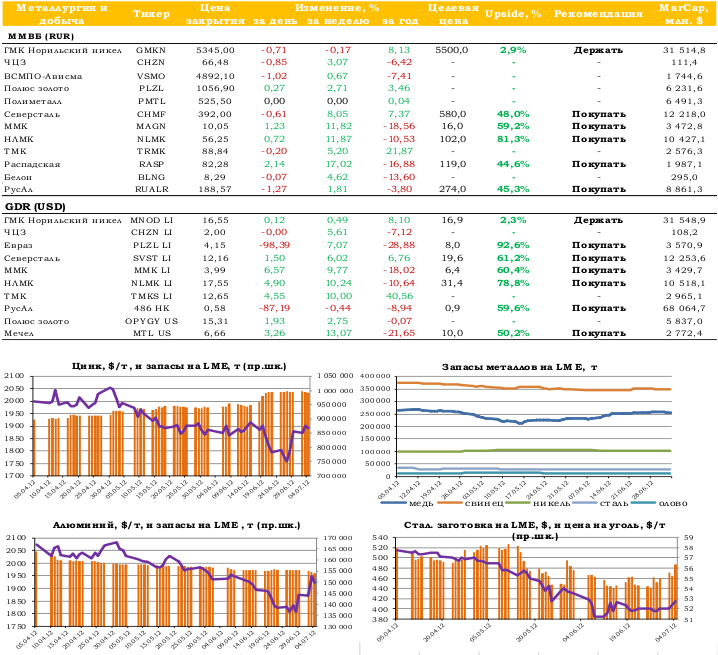Select closing price 4892,10
Viewport: 718px width, 655px height.
(x=215, y=76)
